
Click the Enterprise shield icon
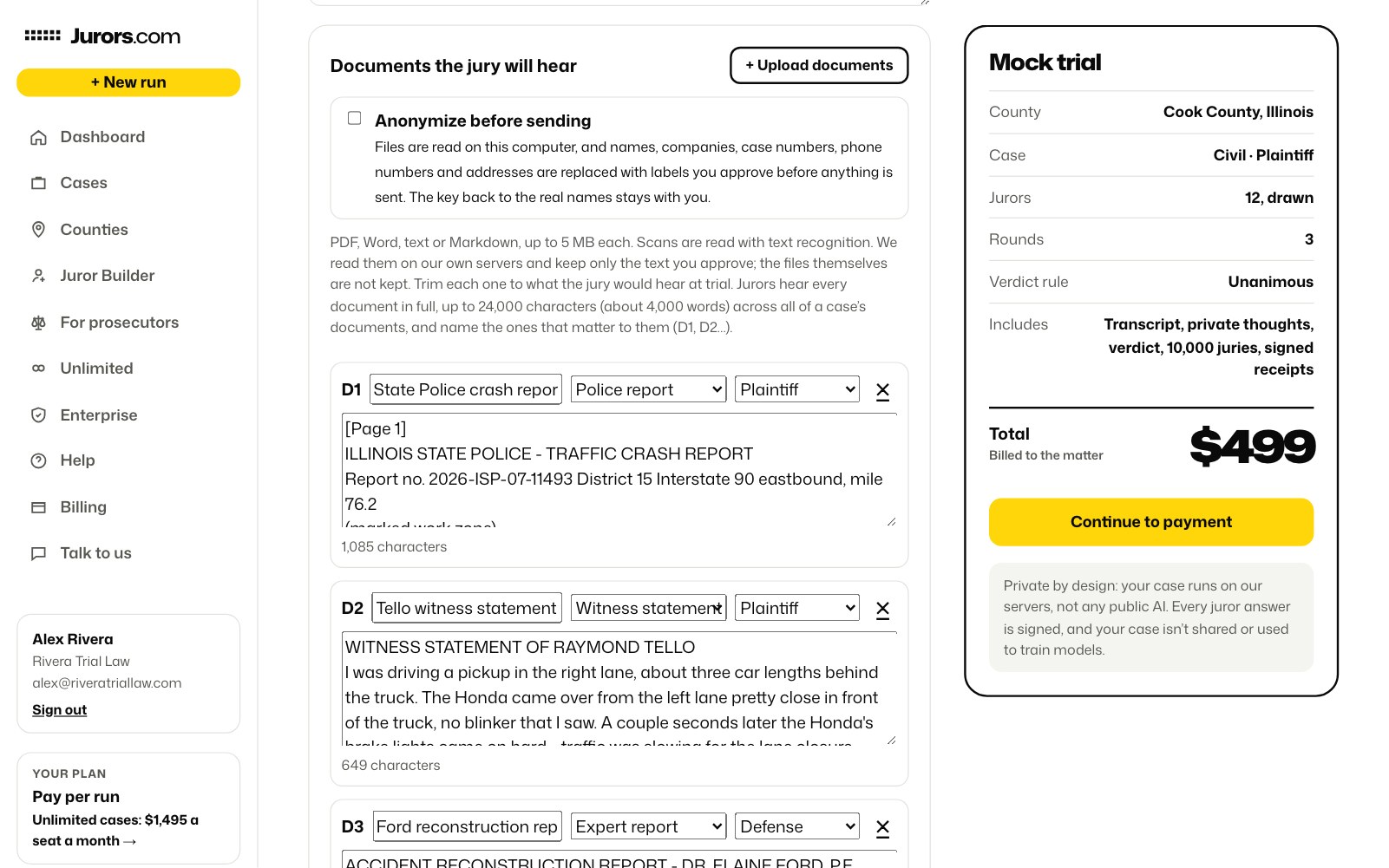tap(38, 415)
